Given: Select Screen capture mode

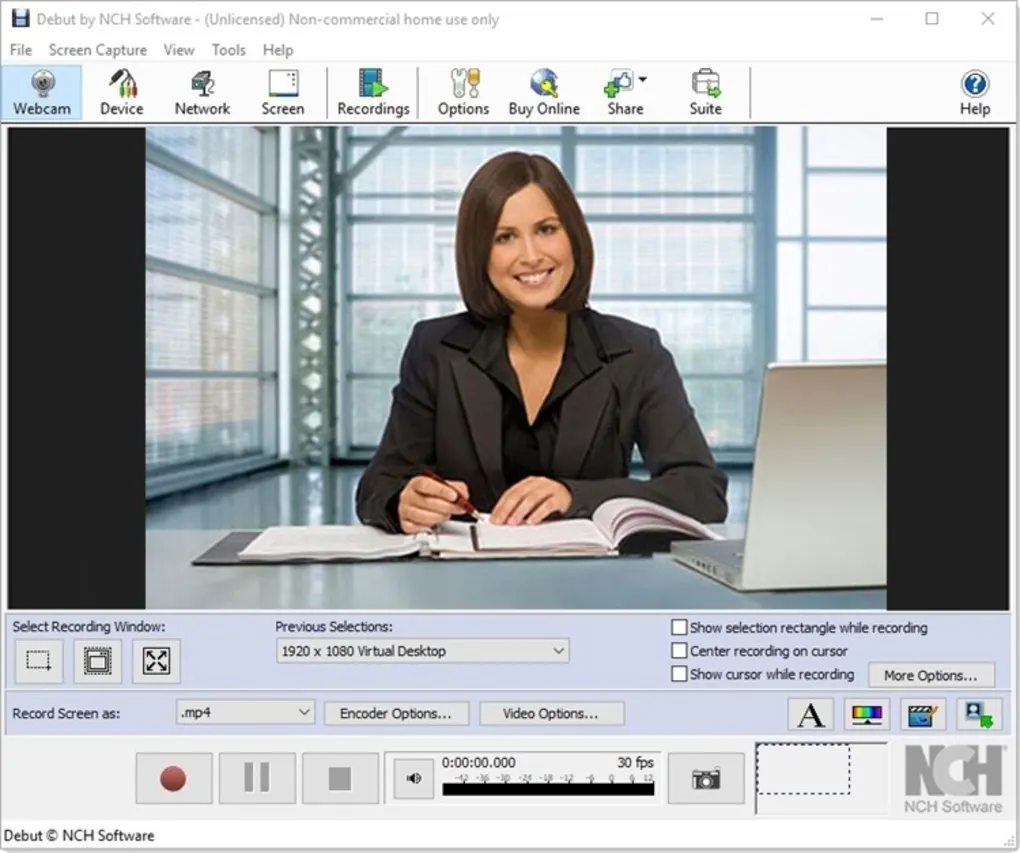Looking at the screenshot, I should click(283, 92).
